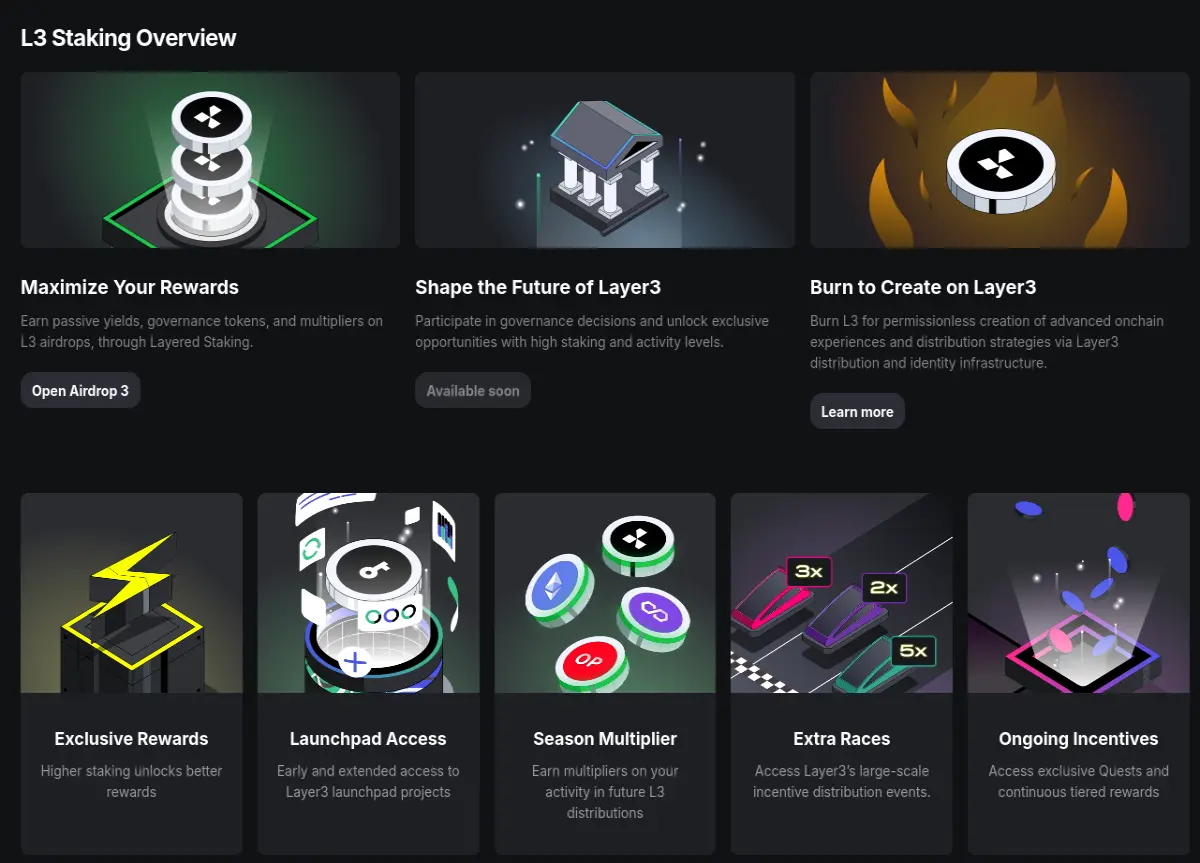Click the 5x multiplier badge
Viewport: 1200px width, 863px height.
tap(913, 651)
